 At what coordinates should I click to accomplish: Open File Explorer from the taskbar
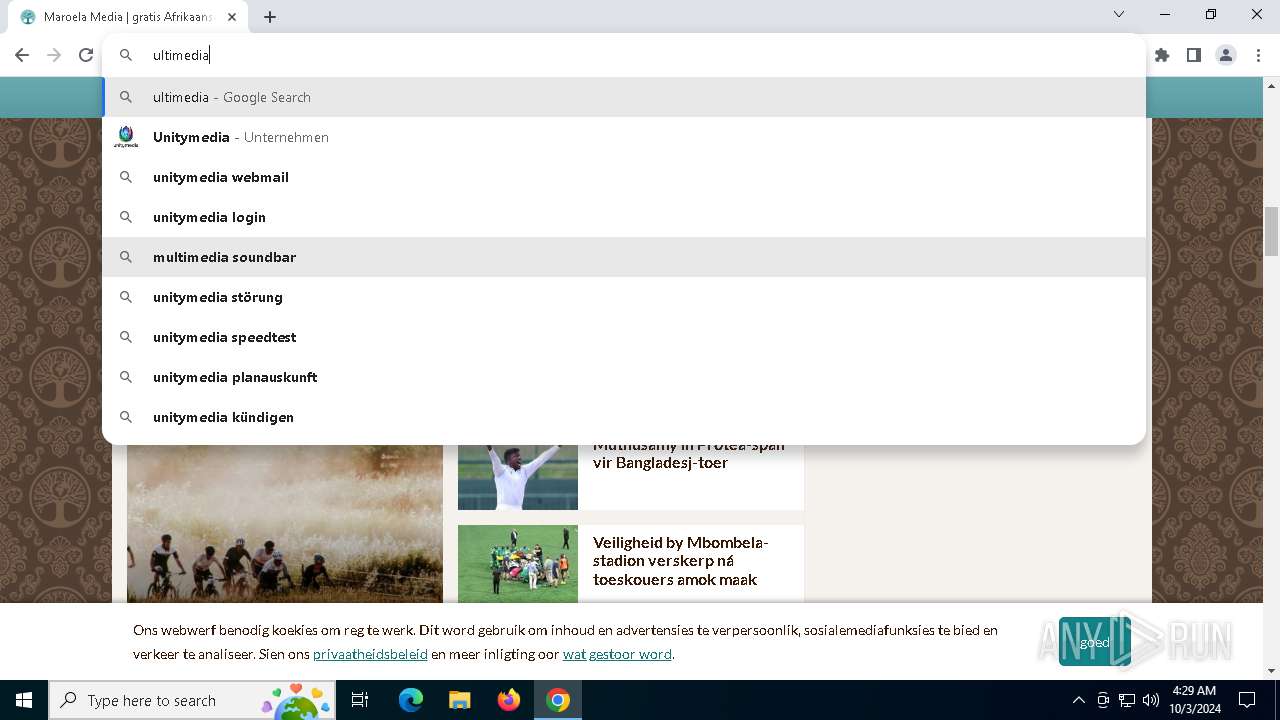pos(459,700)
